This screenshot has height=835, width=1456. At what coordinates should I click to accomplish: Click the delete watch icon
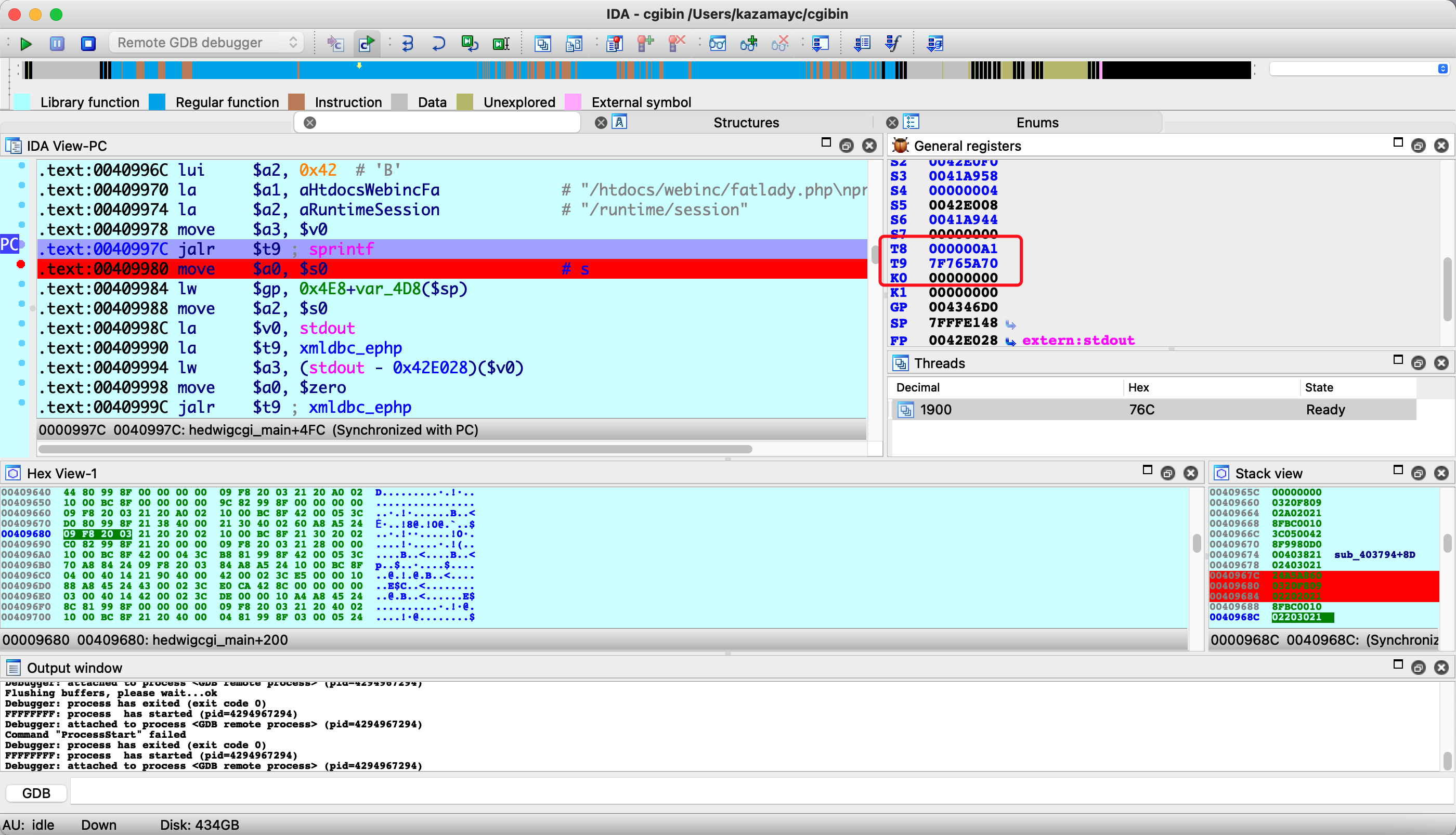(780, 44)
